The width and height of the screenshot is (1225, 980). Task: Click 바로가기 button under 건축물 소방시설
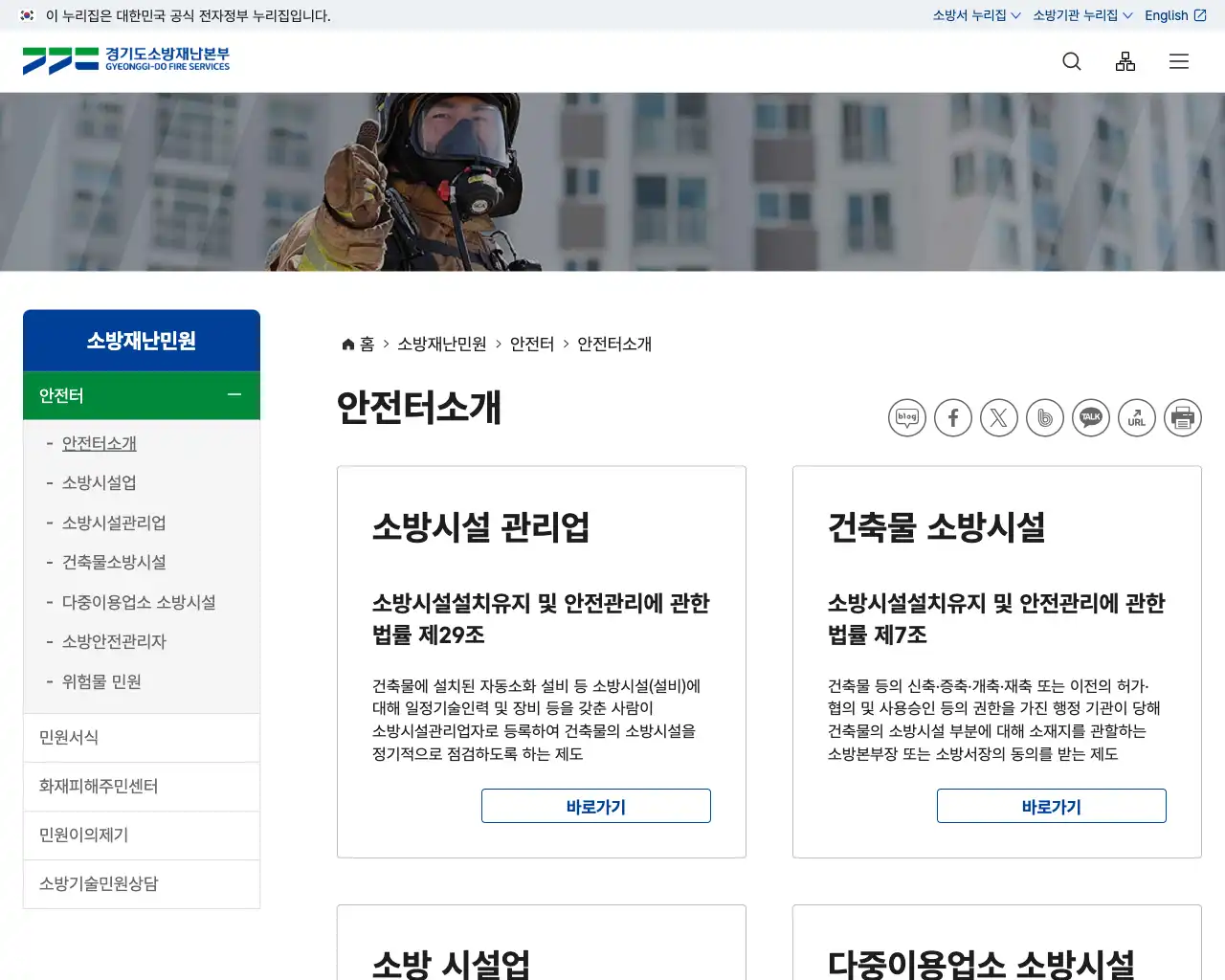coord(1052,806)
